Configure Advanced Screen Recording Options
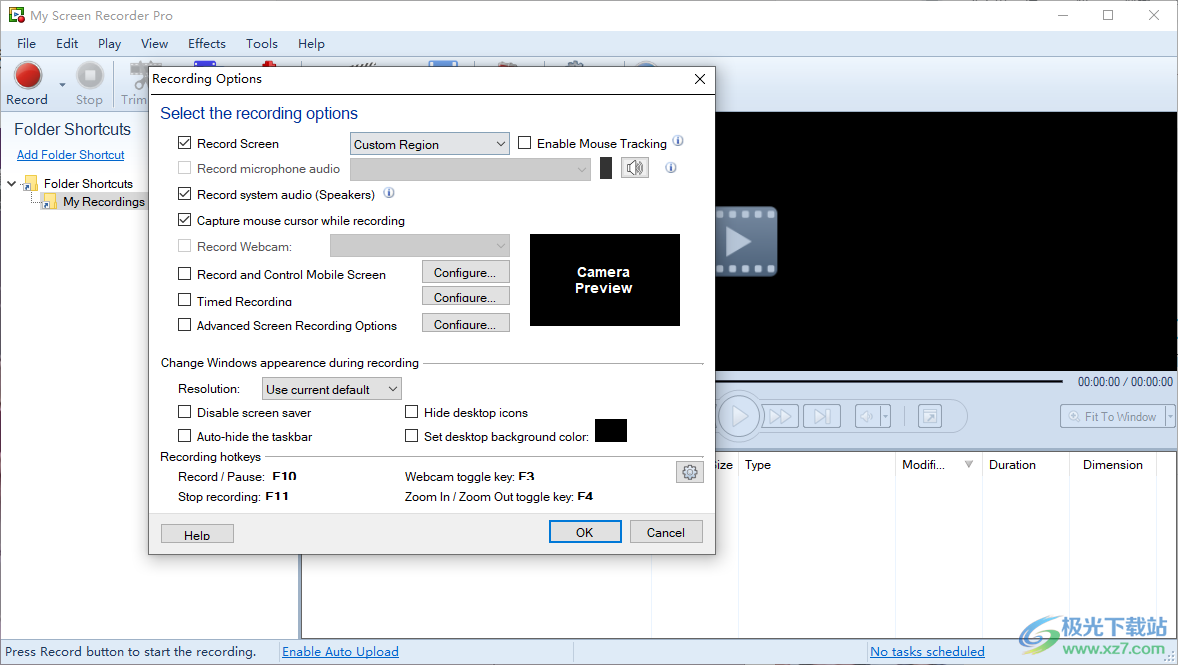Screen dimensions: 1178x665 465,322
